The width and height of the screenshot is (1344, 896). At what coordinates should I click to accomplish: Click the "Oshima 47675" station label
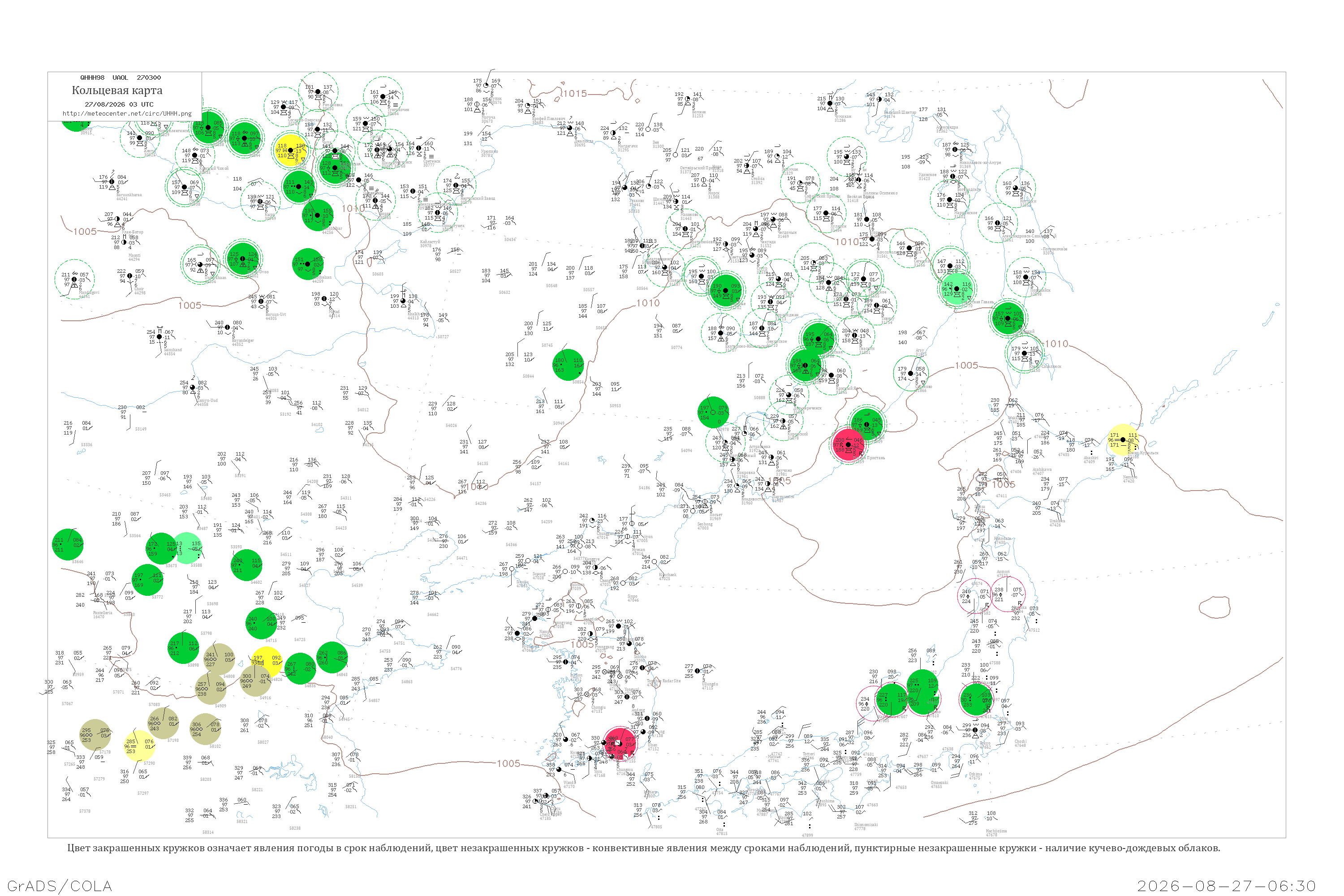coord(975,776)
